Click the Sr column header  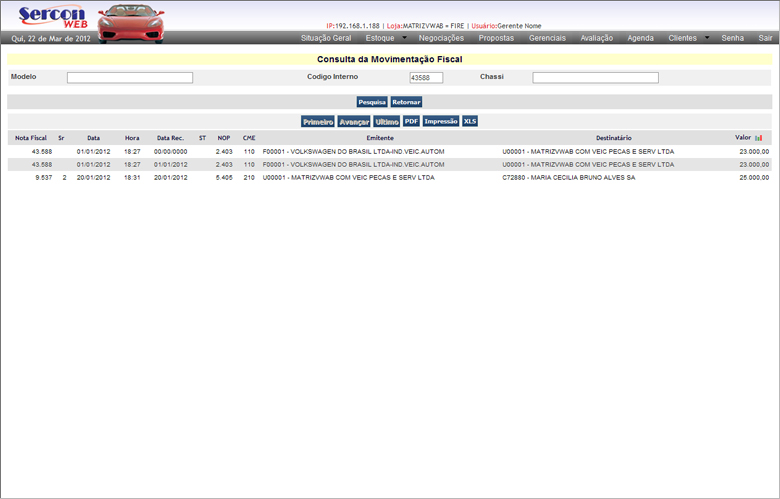point(61,138)
